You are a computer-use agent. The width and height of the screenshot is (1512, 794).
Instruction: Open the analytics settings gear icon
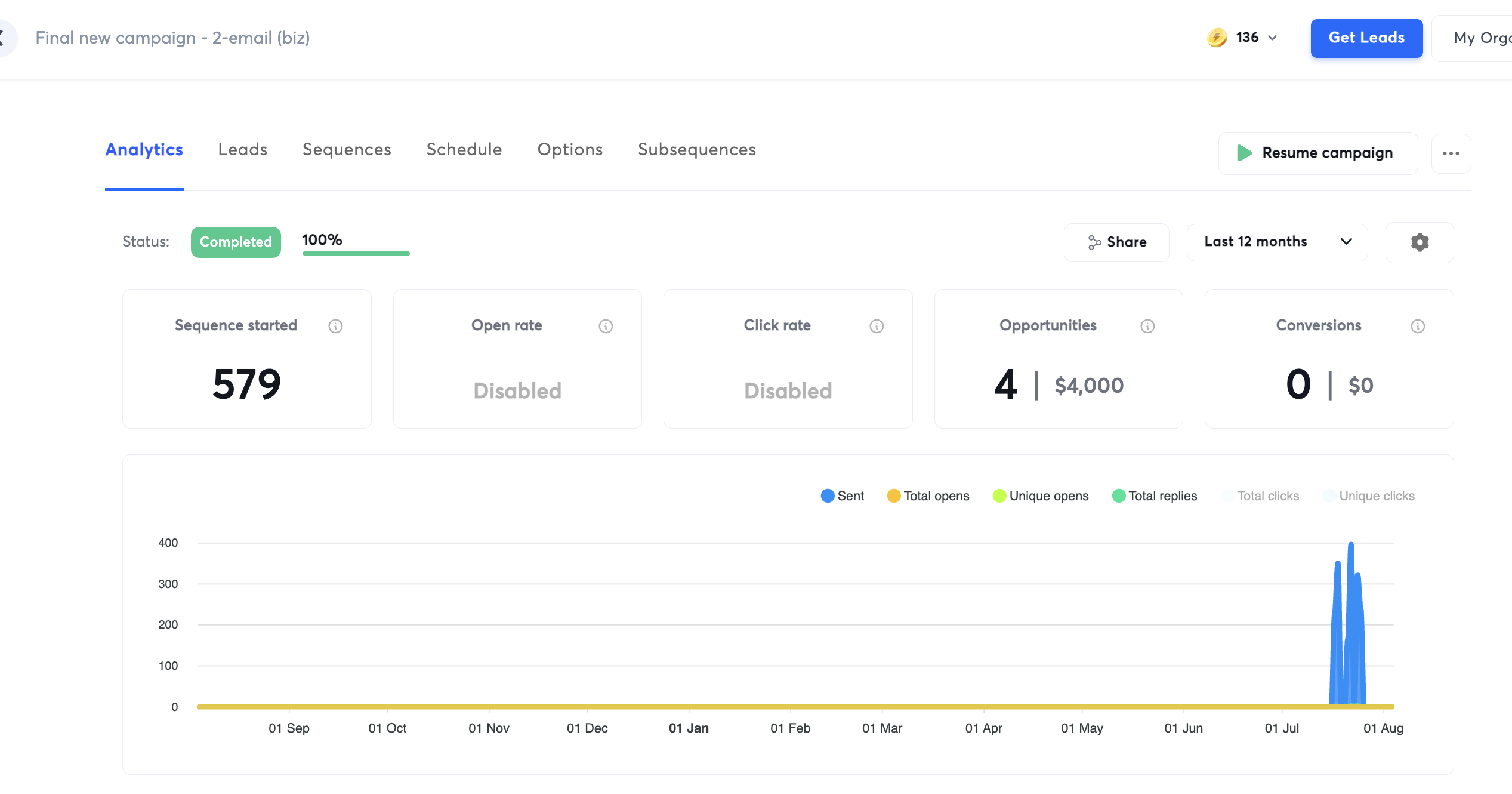tap(1420, 242)
